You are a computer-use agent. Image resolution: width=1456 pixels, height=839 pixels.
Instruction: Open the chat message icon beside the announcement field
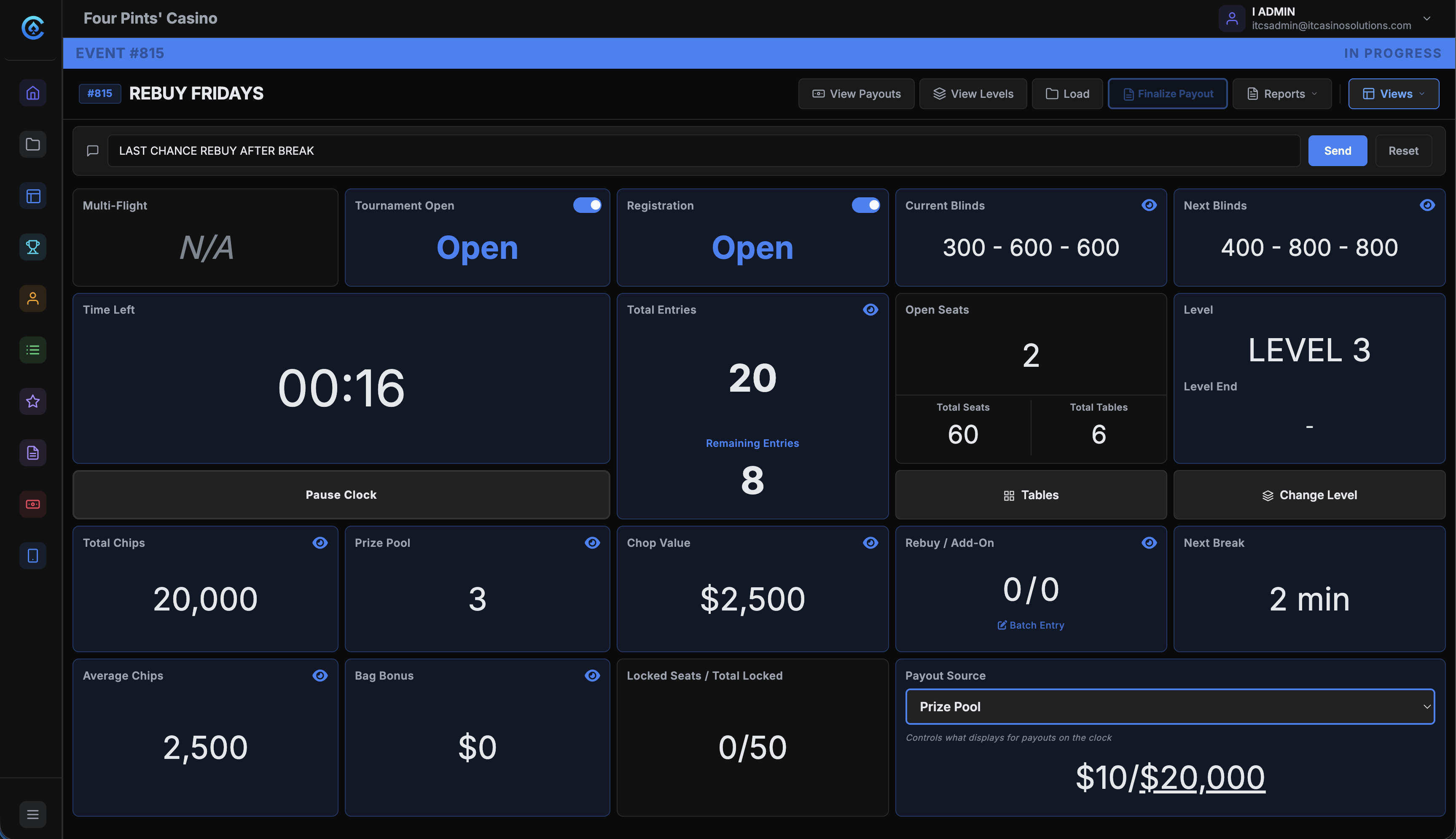(x=93, y=151)
